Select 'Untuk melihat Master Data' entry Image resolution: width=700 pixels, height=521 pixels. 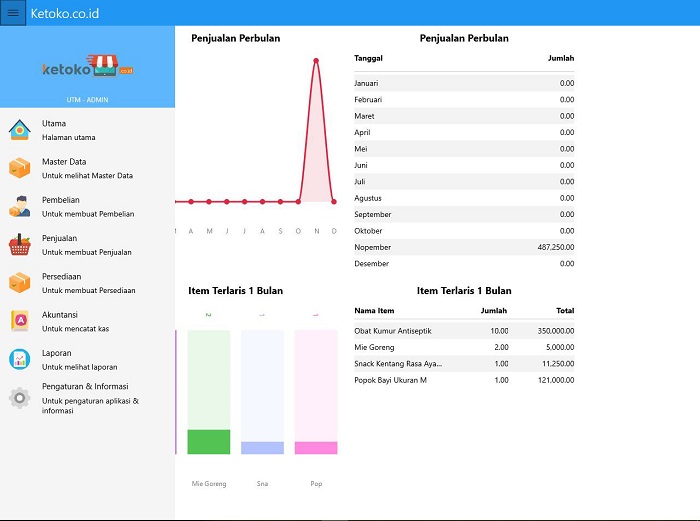click(x=87, y=176)
